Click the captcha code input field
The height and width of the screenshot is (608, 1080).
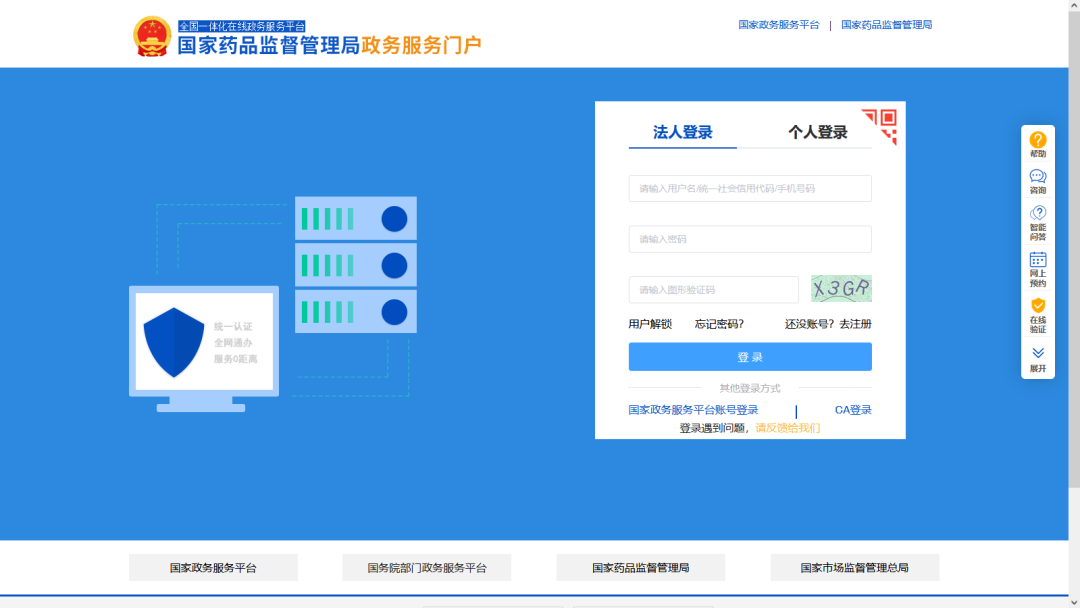click(713, 290)
